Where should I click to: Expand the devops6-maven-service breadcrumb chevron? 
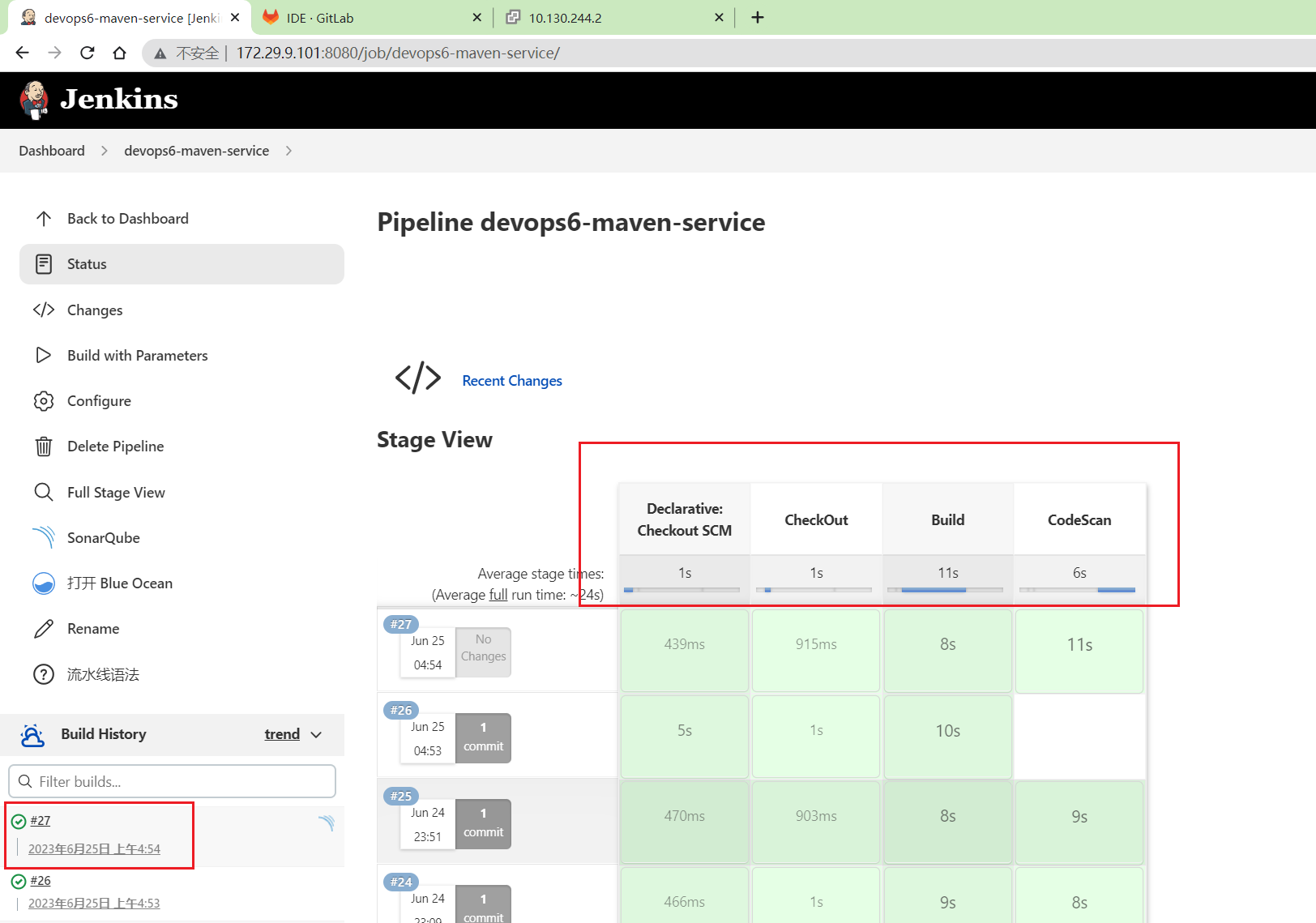(x=289, y=151)
